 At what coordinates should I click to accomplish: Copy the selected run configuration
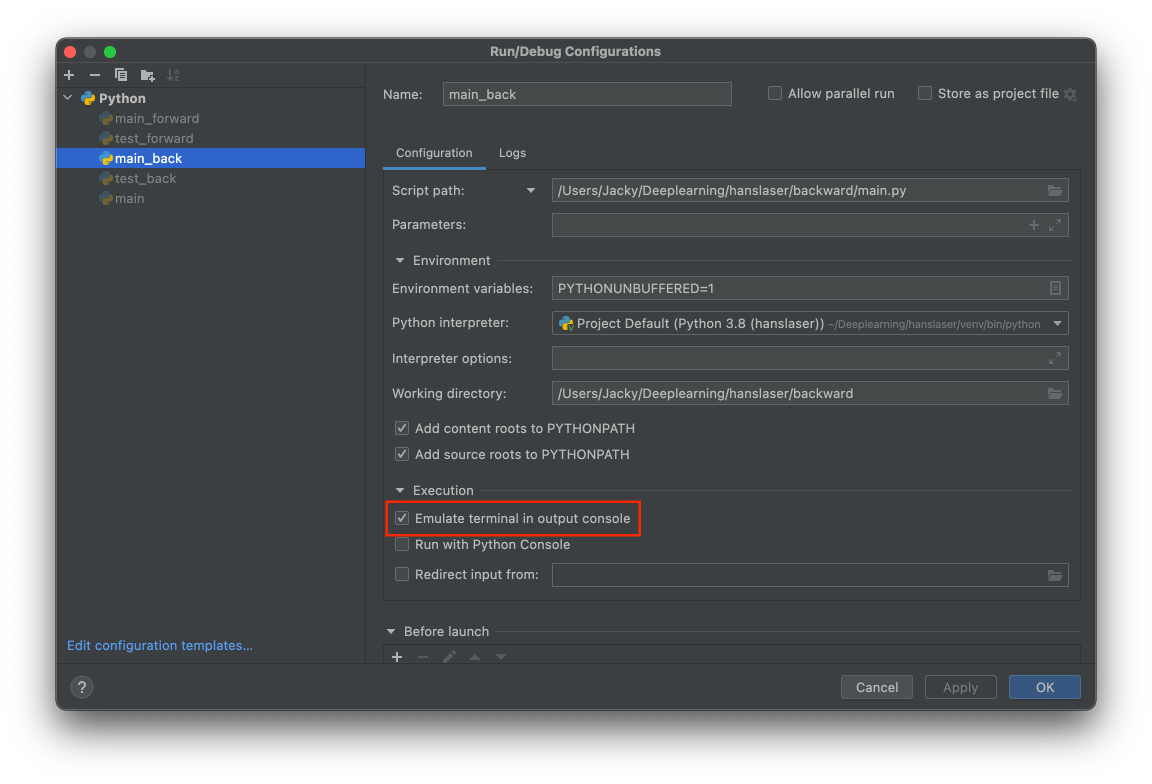(120, 75)
